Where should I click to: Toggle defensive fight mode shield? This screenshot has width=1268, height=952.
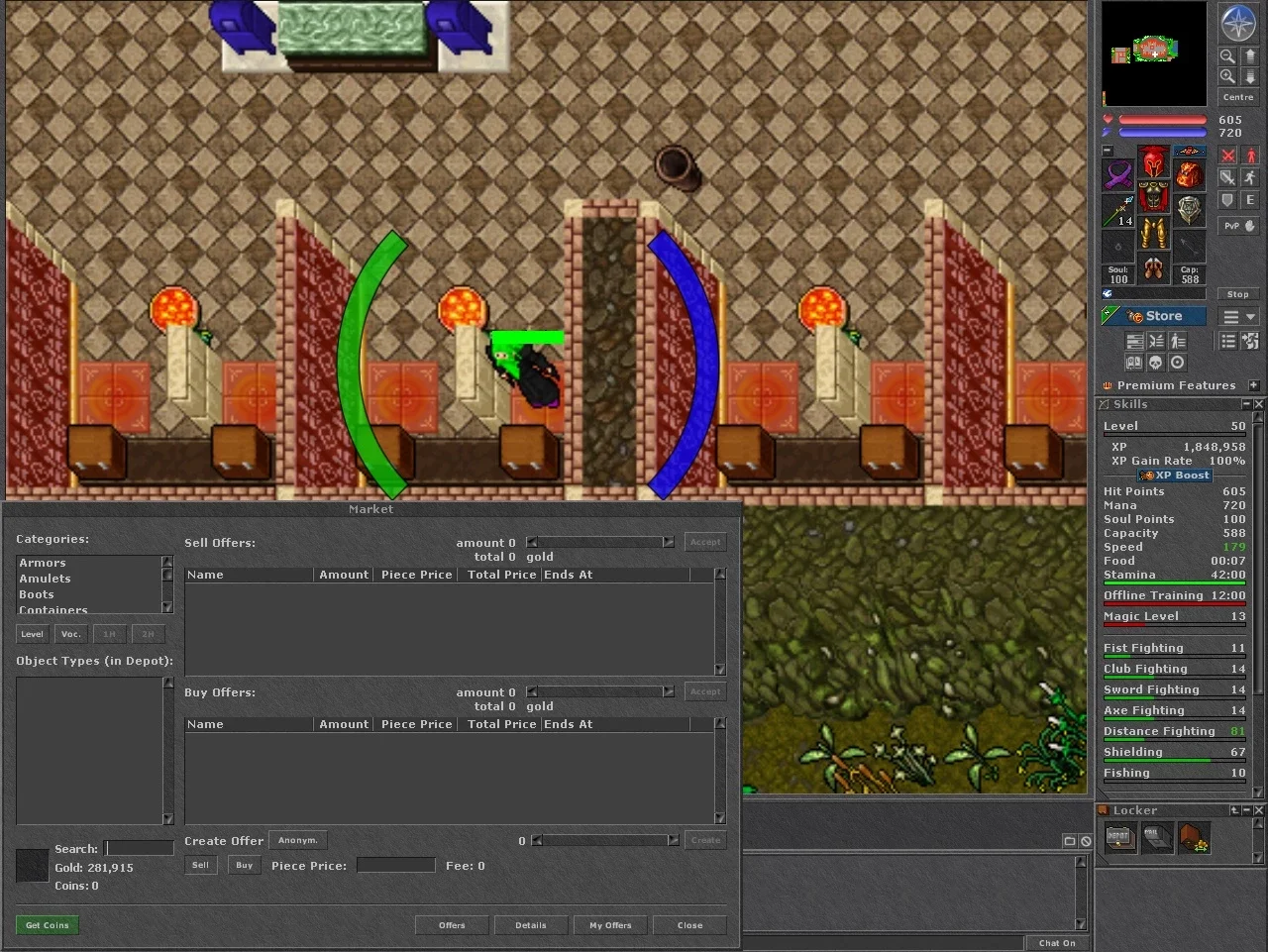click(1228, 199)
